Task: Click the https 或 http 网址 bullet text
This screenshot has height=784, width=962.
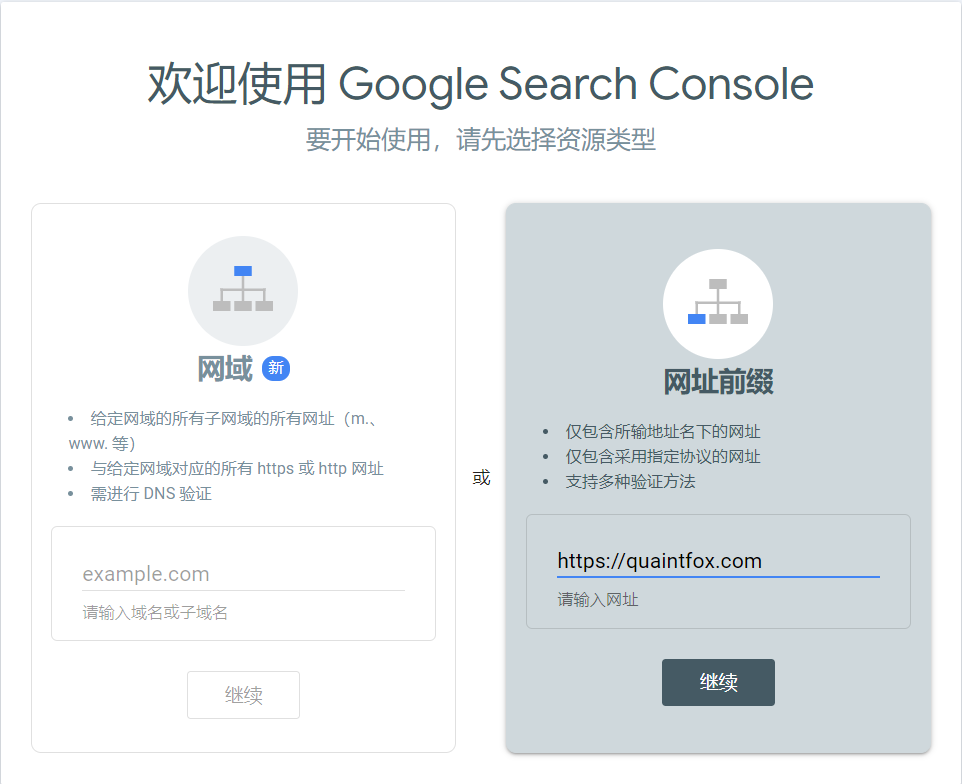Action: tap(237, 468)
